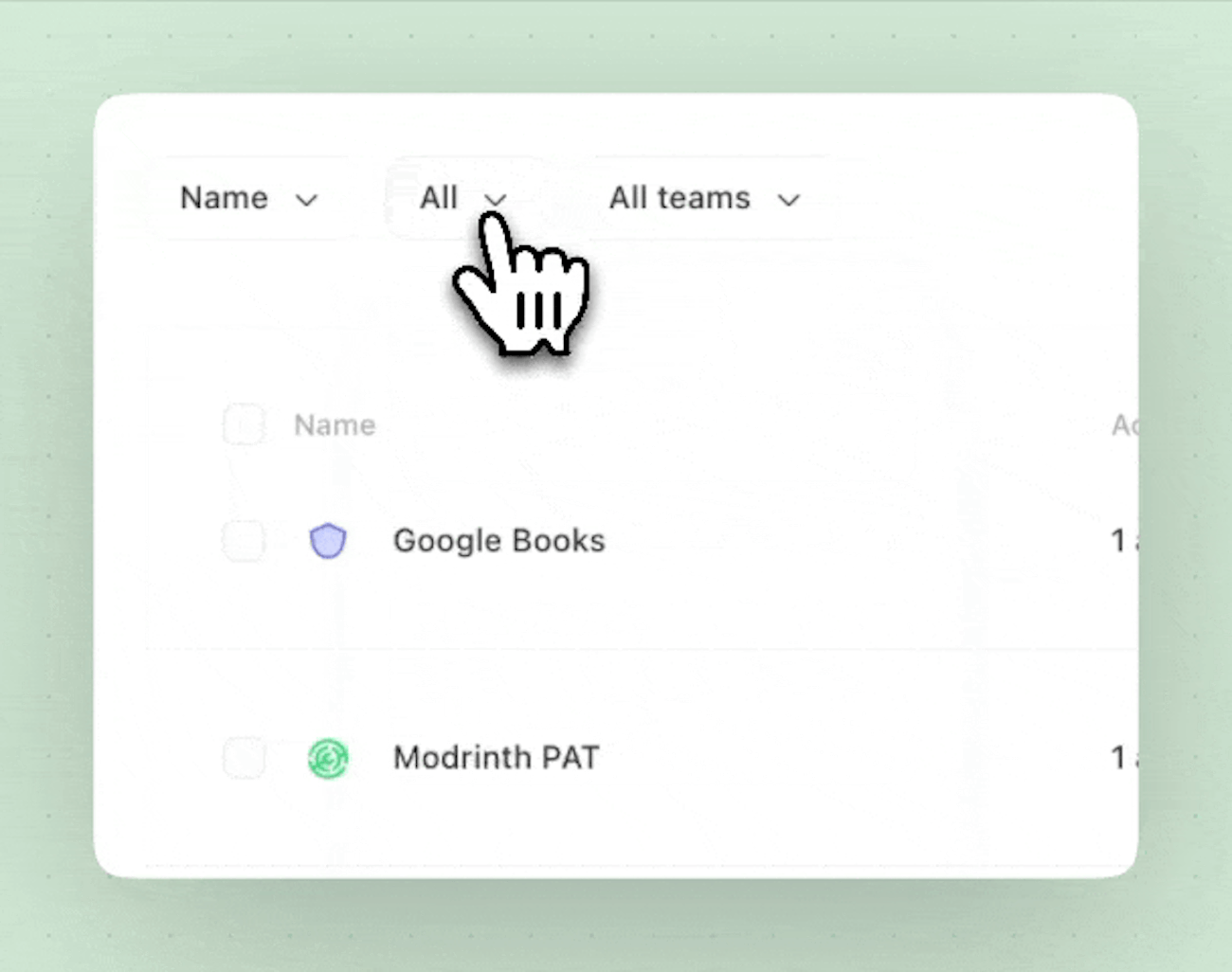
Task: Click the Google Books row's time value
Action: click(x=1124, y=541)
